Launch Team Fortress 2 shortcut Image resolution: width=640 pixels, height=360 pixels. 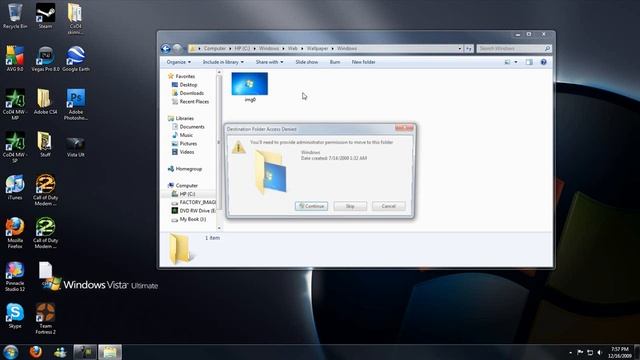pos(45,318)
